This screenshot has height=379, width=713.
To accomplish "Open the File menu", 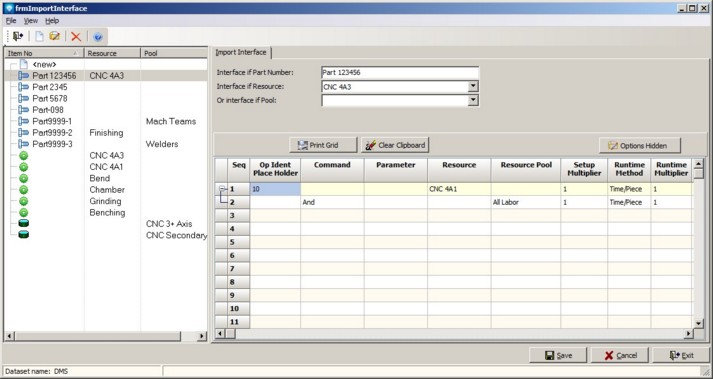I will point(11,20).
